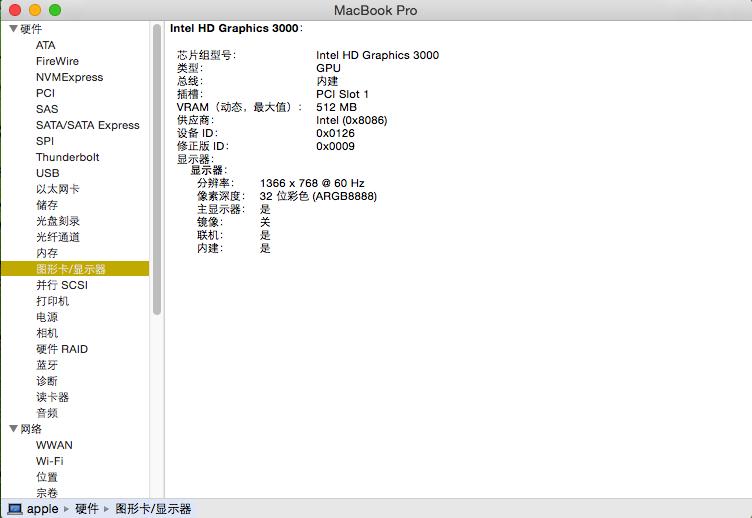Collapse the 网络 network section
The width and height of the screenshot is (752, 518).
[x=13, y=428]
